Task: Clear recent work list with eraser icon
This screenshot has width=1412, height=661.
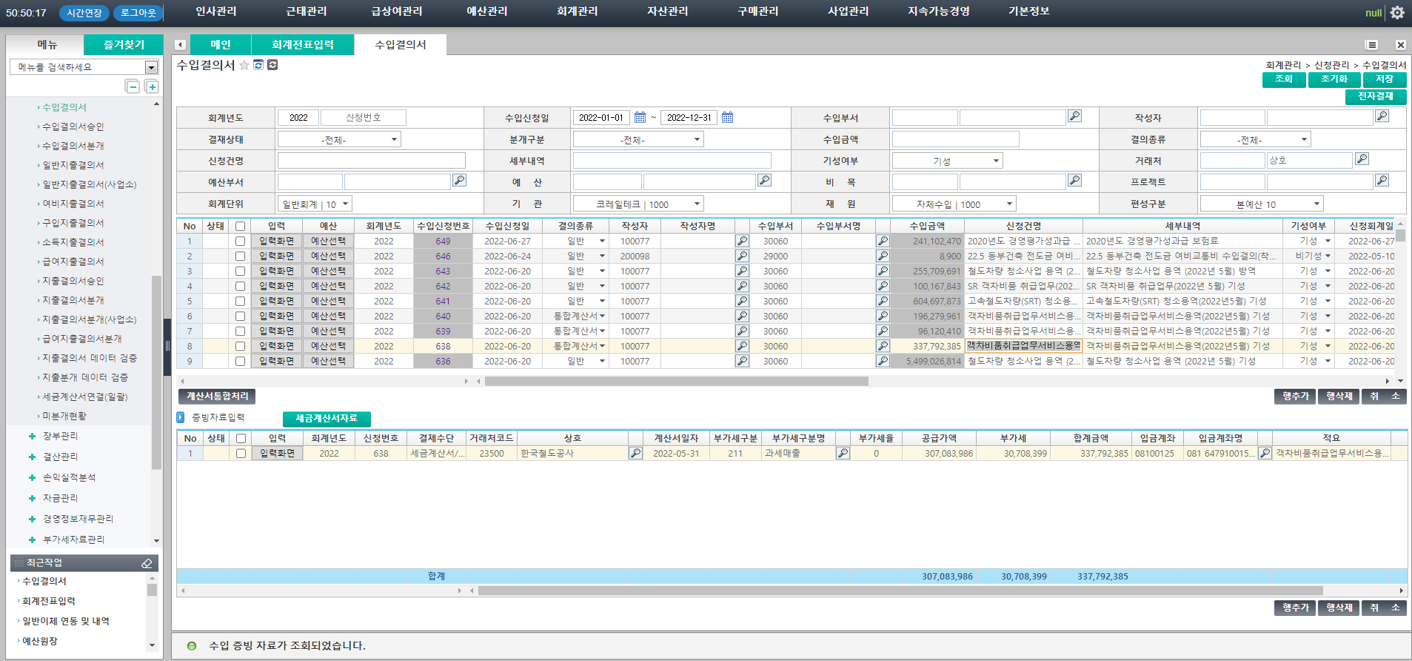Action: click(x=147, y=563)
